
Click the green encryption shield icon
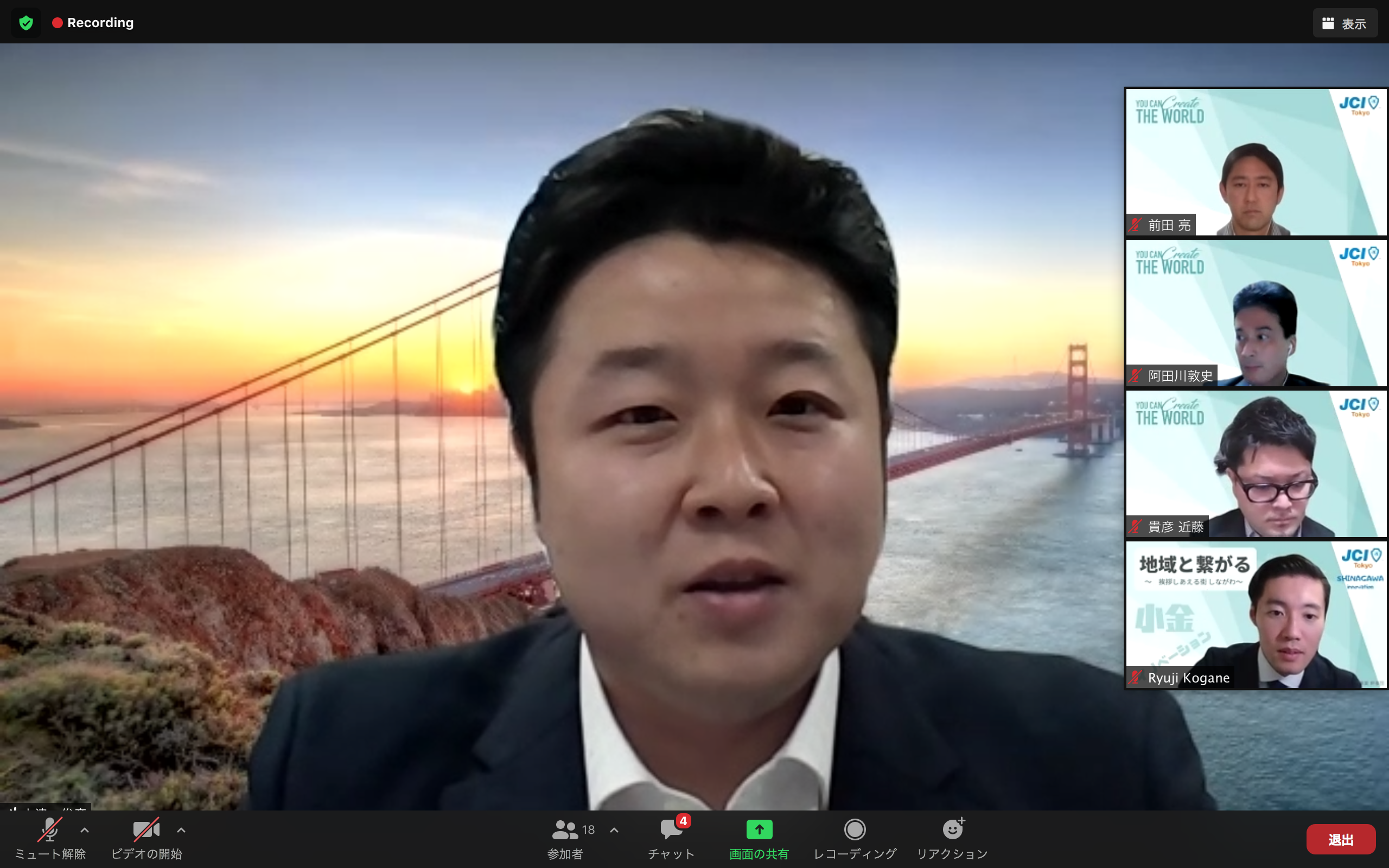pos(26,23)
